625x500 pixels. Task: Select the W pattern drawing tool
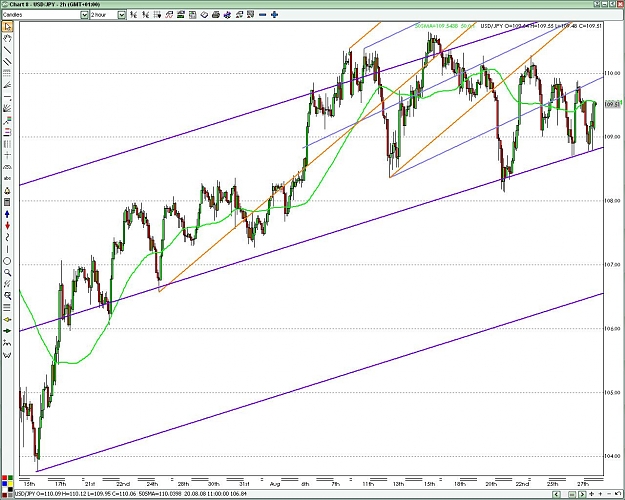coord(7,355)
